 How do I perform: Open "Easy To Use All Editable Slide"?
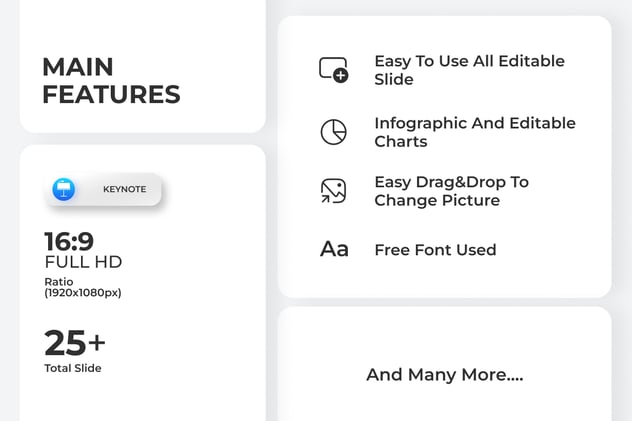tap(469, 70)
